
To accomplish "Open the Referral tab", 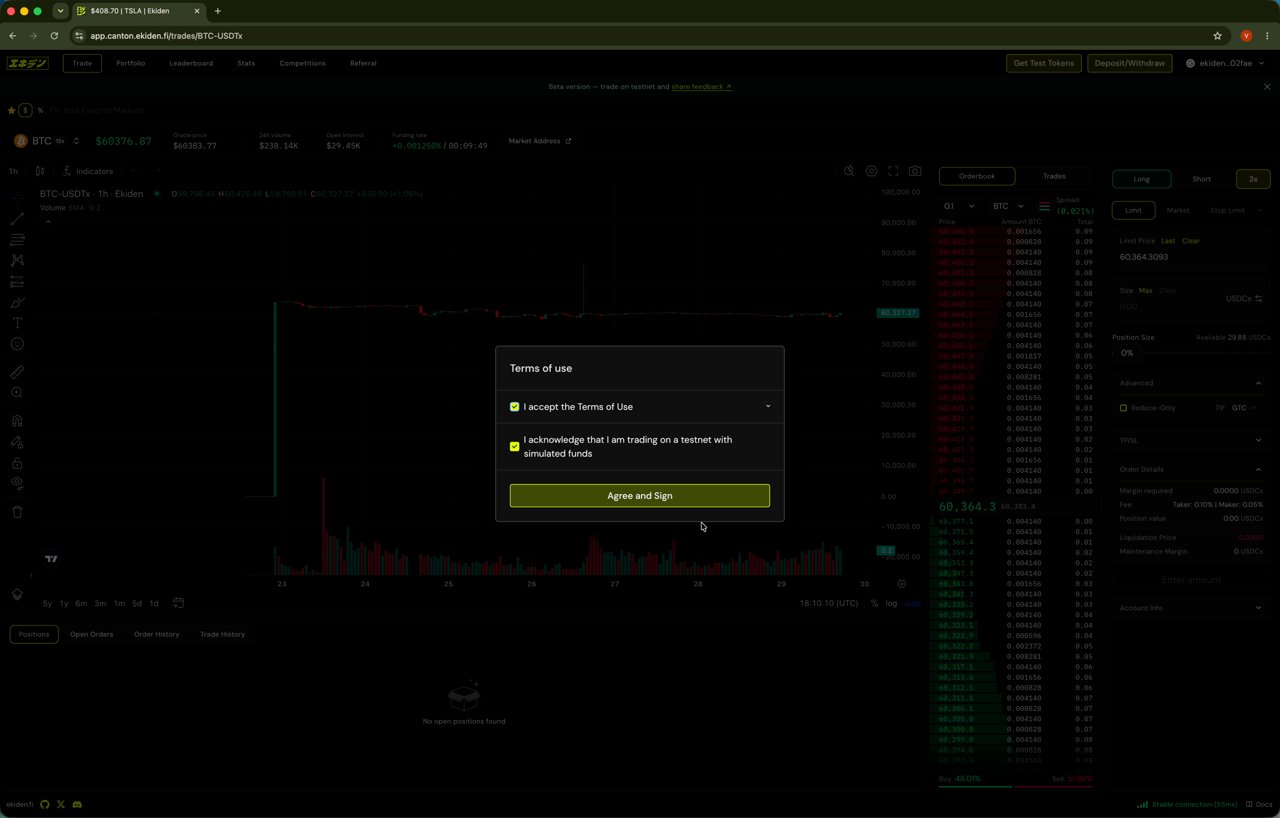I will coord(363,63).
